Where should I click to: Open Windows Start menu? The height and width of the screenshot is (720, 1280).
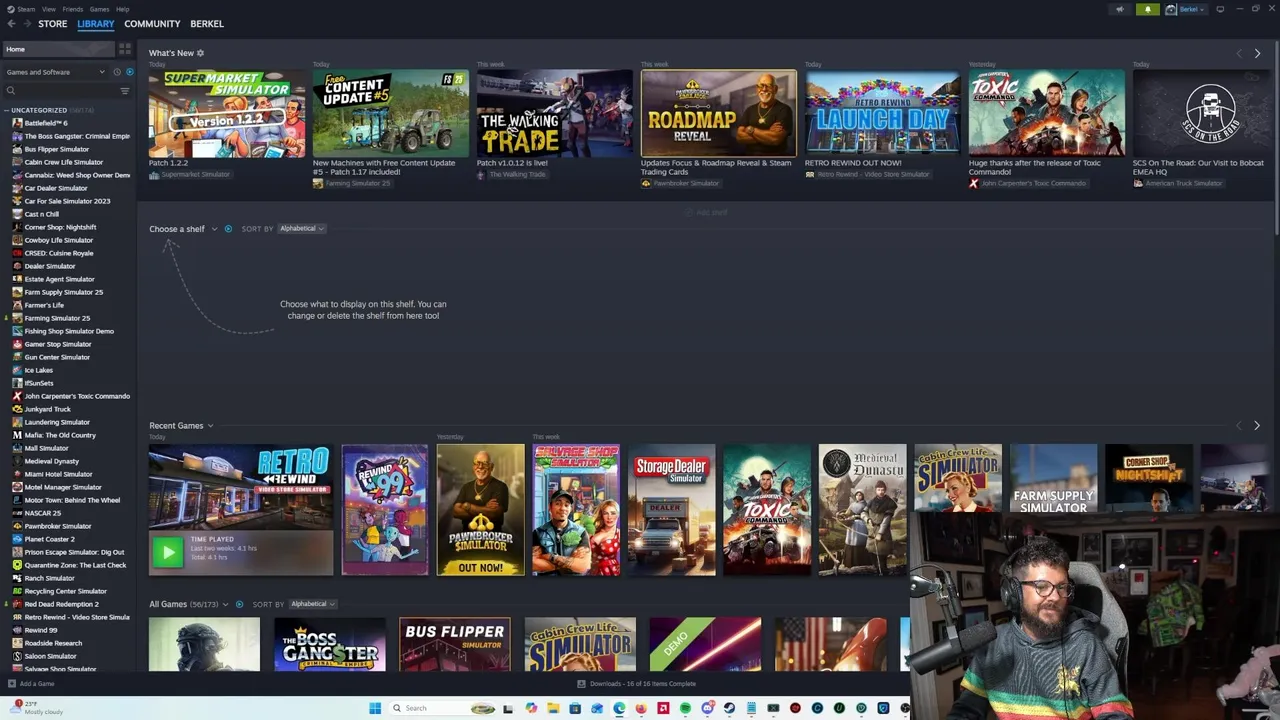[375, 708]
